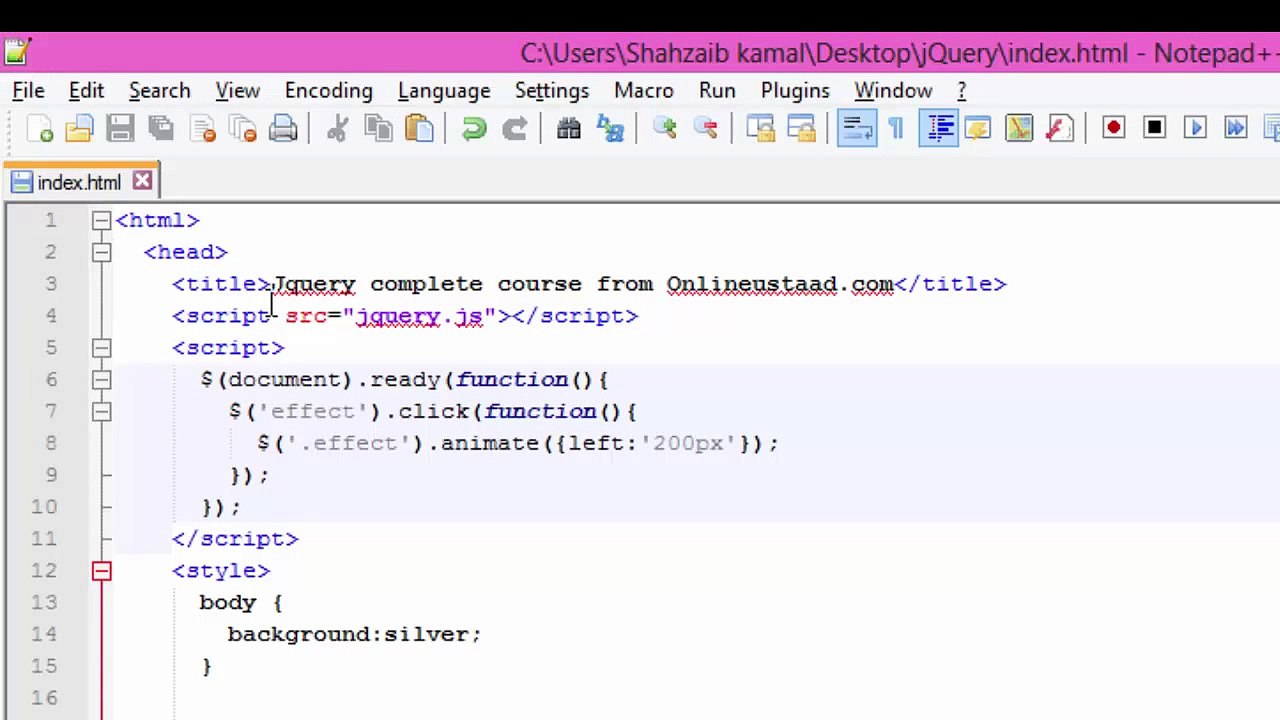
Task: Open the Window menu
Action: (893, 90)
